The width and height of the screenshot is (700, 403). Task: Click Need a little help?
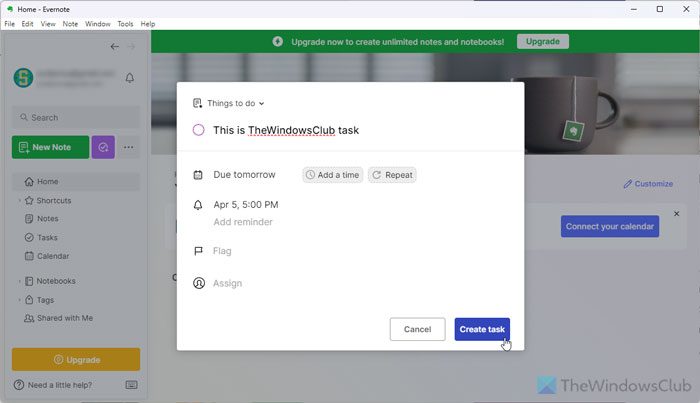[53, 385]
